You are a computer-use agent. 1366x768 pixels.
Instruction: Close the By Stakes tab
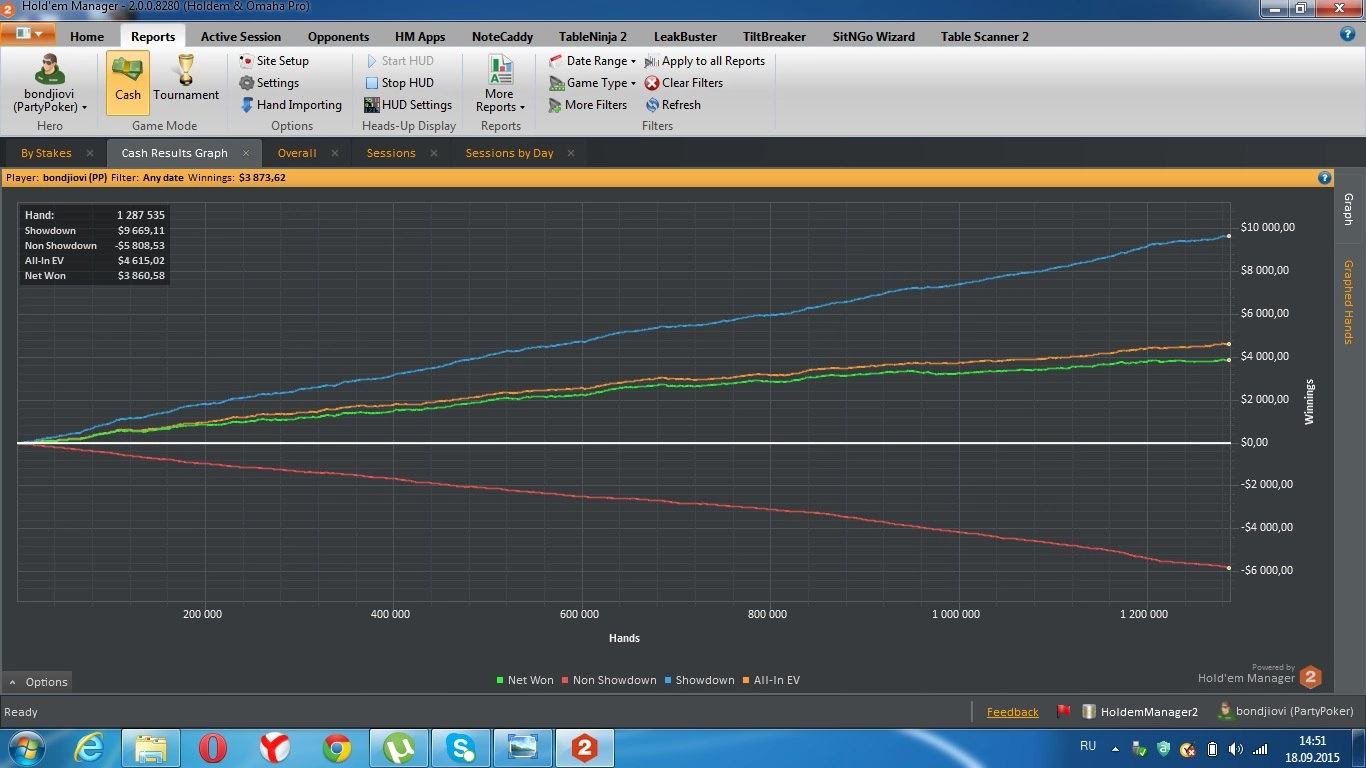tap(90, 153)
